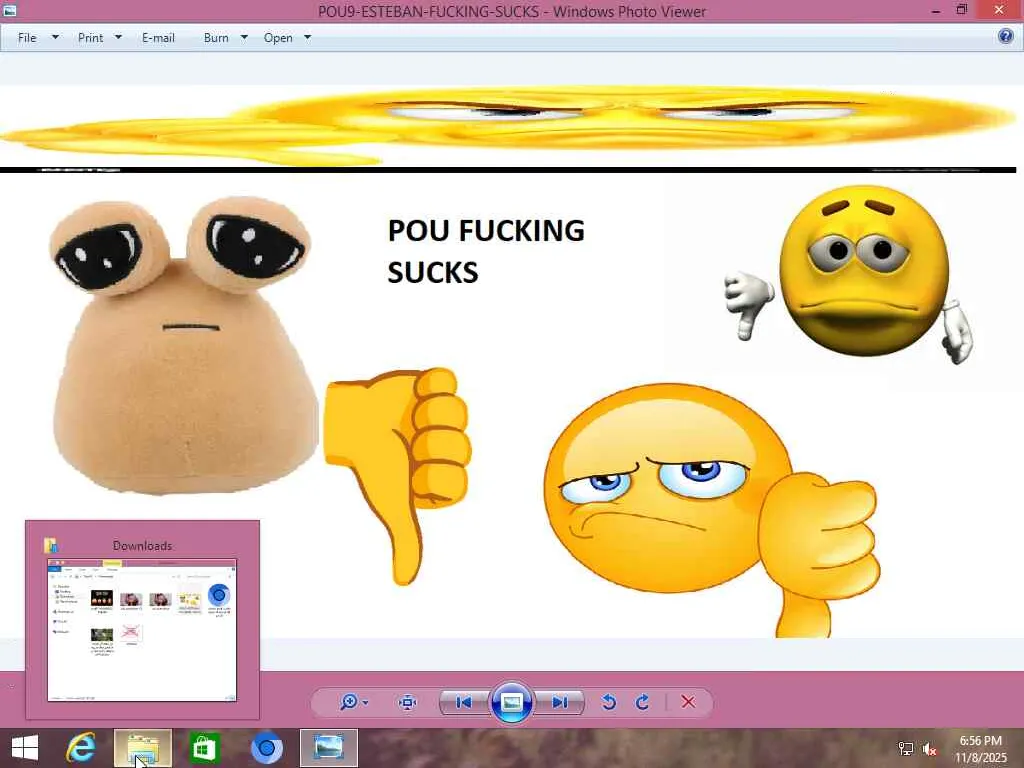Click the zoom magnifier button
The image size is (1024, 768).
coord(349,702)
